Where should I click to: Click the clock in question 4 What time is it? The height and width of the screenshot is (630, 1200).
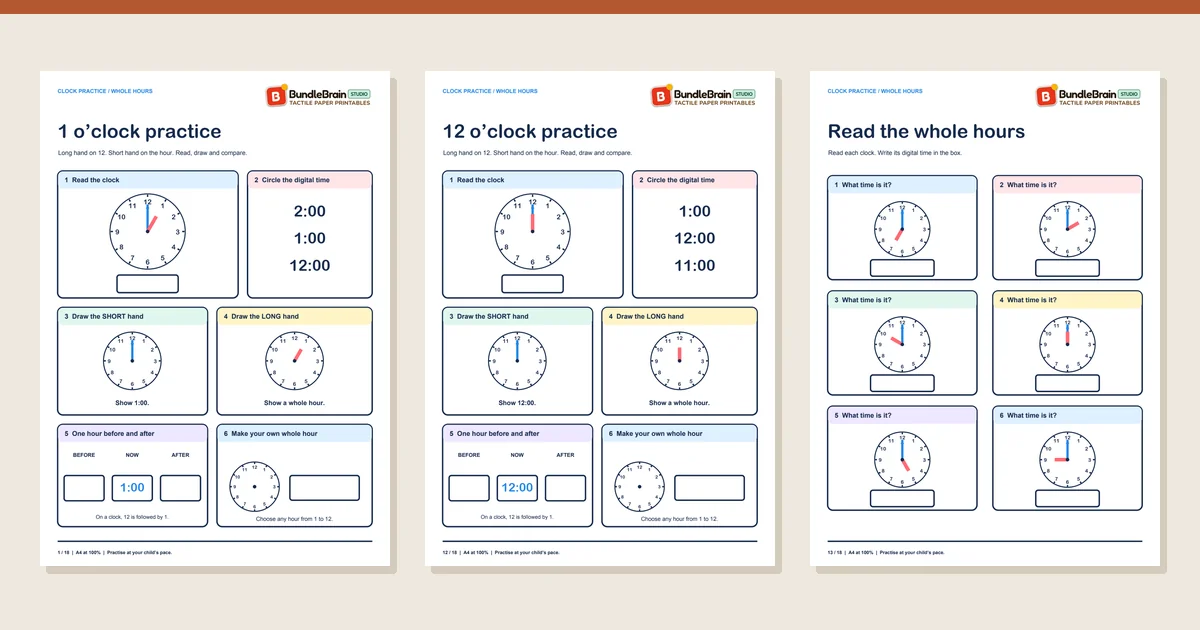click(x=1067, y=343)
